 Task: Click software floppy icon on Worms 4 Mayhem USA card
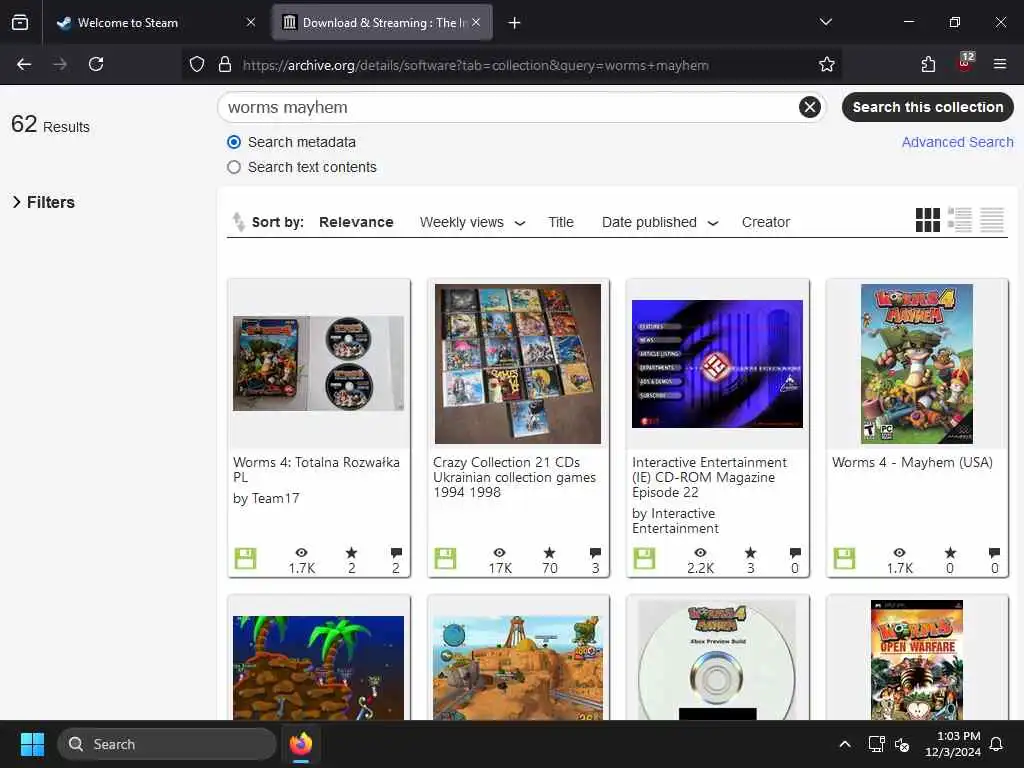click(x=844, y=558)
